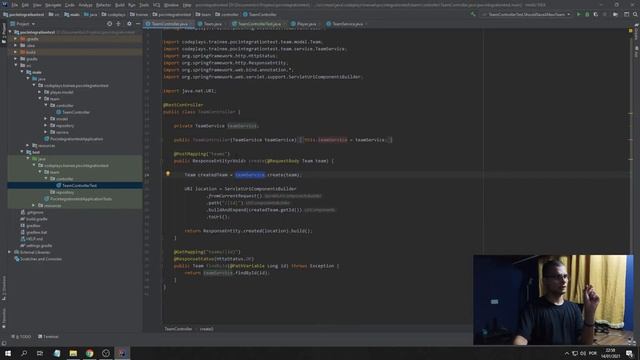
Task: Open the File menu
Action: click(14, 5)
